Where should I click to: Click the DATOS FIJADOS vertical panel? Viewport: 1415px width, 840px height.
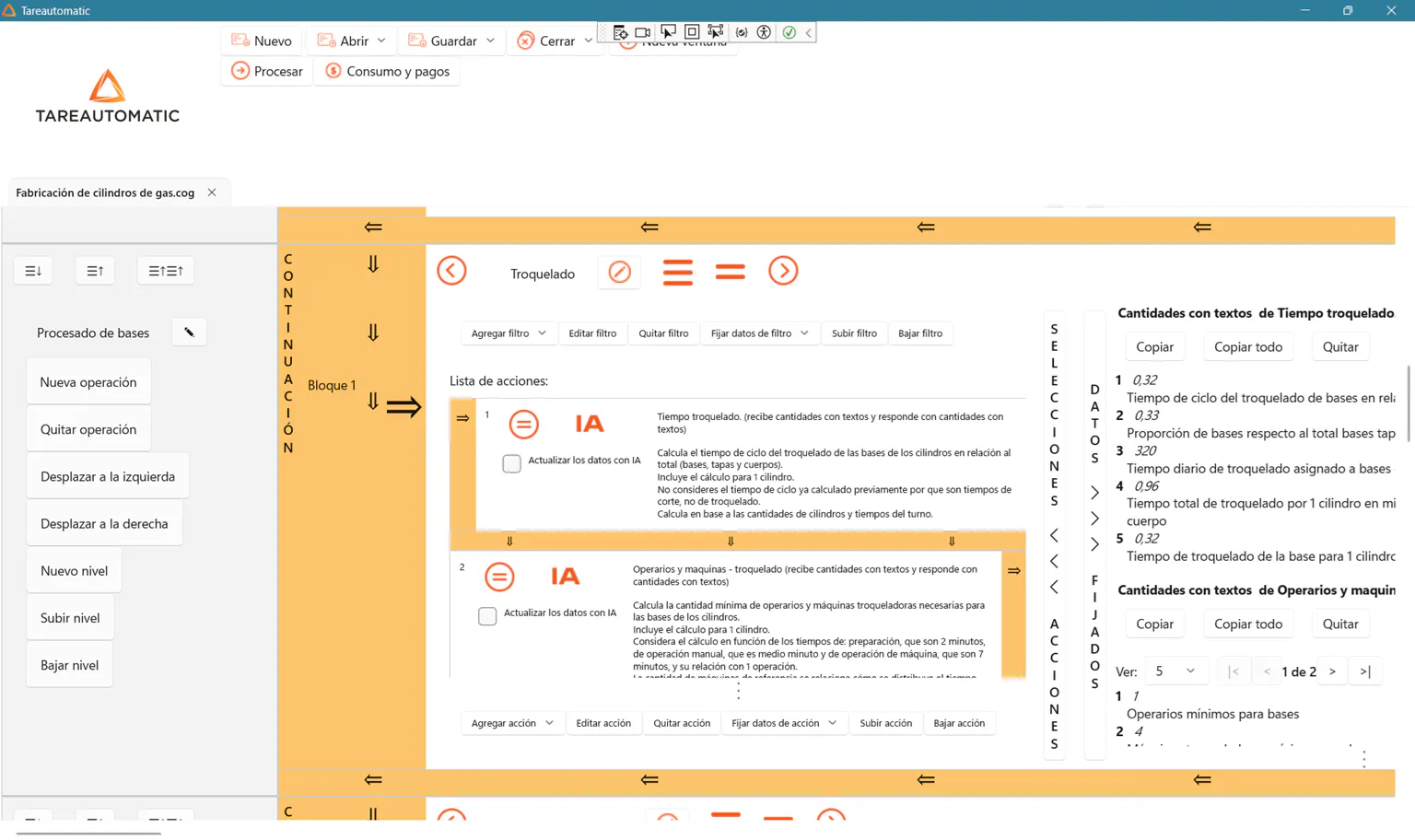tap(1094, 536)
